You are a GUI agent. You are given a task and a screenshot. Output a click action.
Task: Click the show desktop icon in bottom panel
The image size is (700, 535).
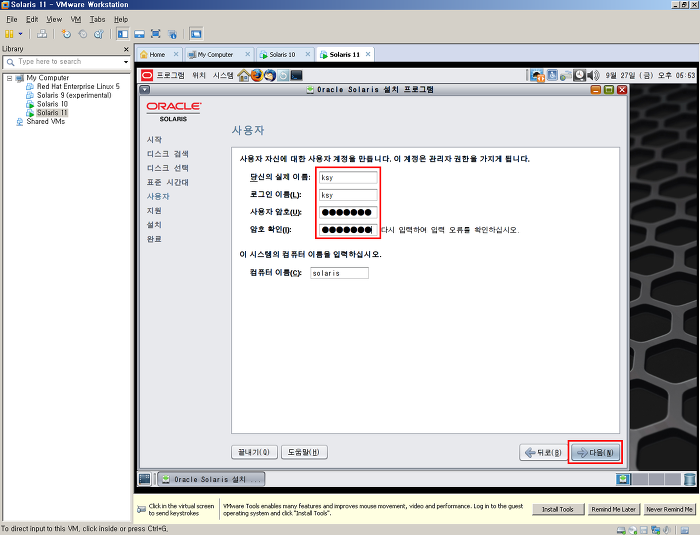145,479
